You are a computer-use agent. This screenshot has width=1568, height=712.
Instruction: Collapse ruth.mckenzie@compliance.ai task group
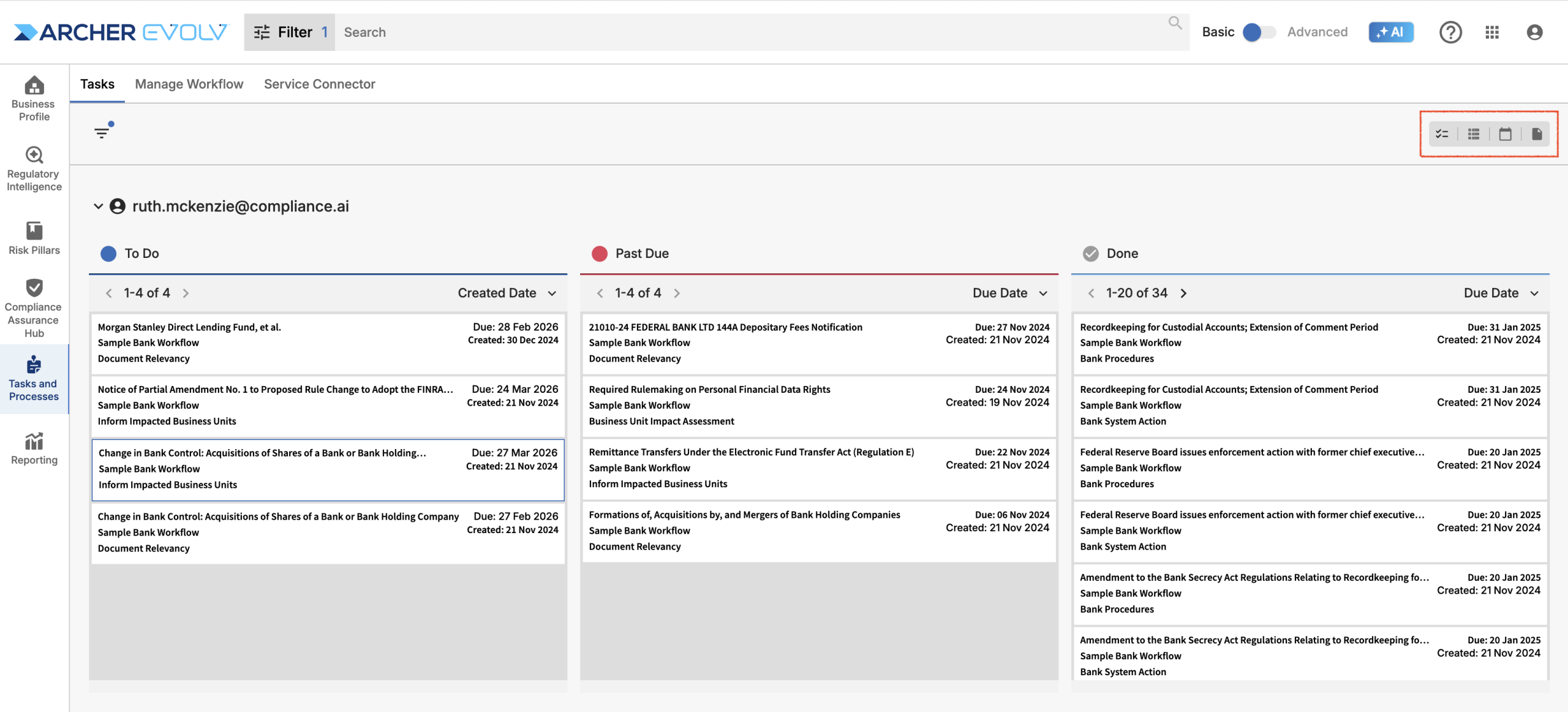tap(98, 206)
